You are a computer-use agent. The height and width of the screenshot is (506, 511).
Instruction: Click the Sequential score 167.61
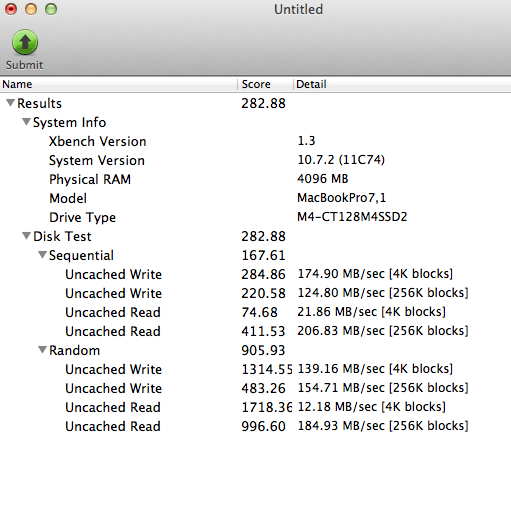[263, 255]
